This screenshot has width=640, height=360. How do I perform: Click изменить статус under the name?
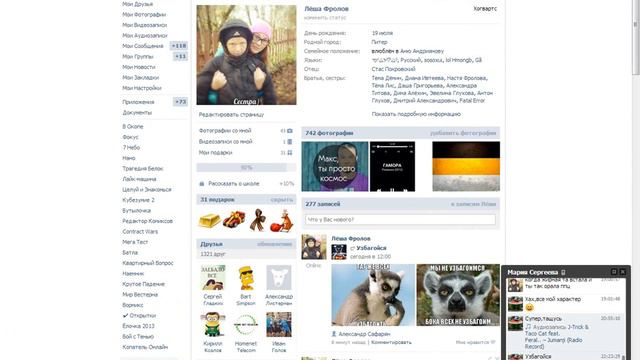click(325, 18)
